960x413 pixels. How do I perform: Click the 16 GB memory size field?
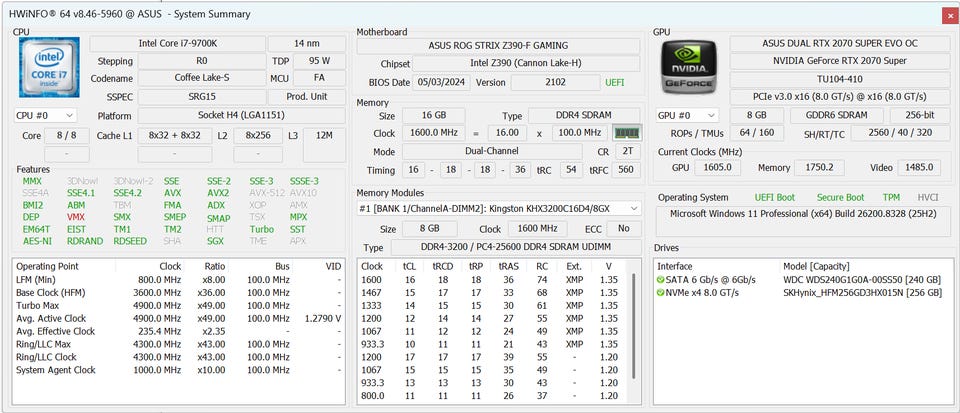[433, 115]
